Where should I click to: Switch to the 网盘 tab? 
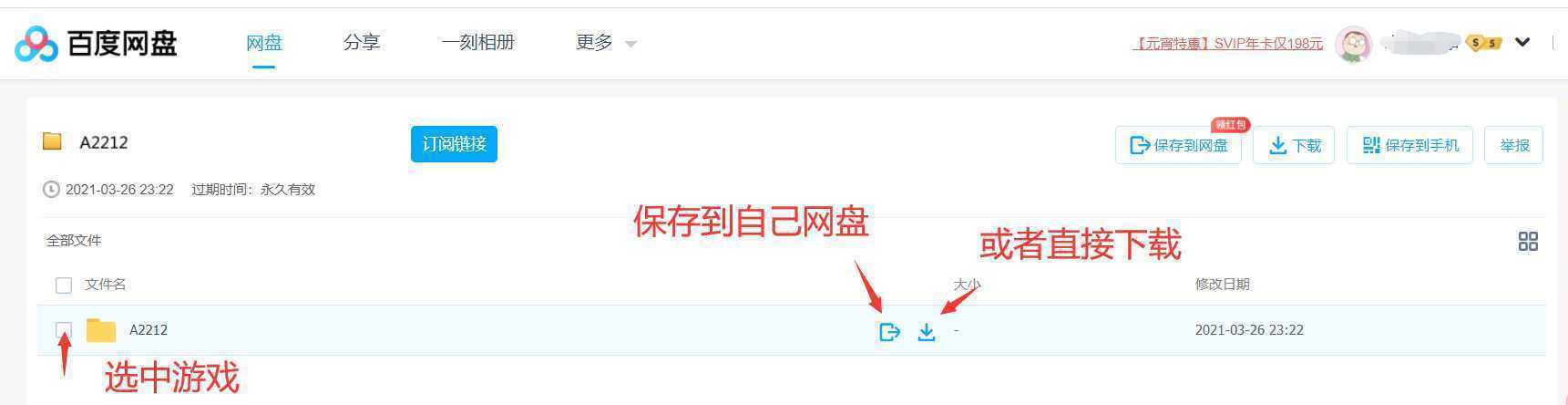[264, 43]
